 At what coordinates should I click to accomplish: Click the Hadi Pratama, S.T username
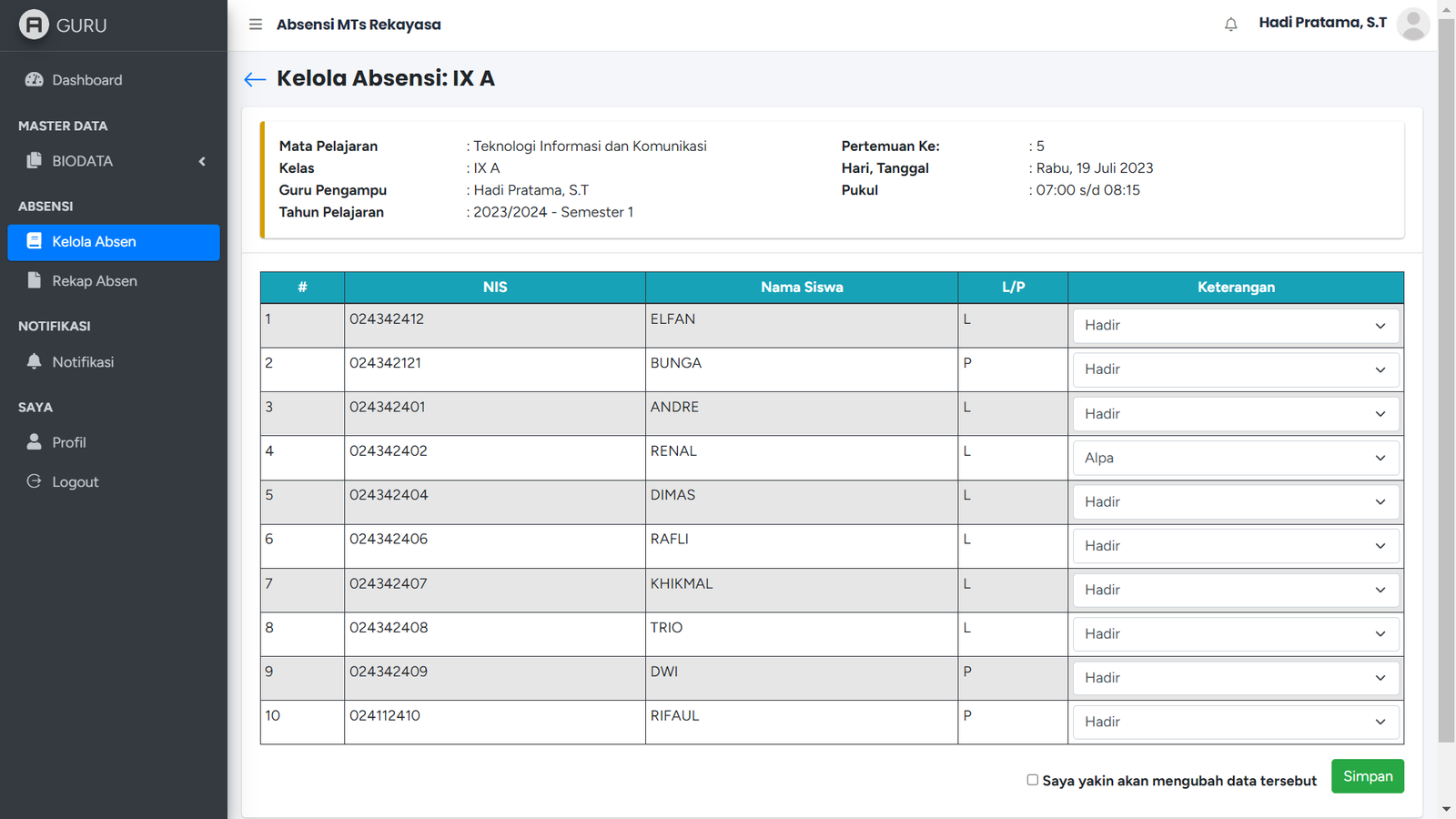(1322, 23)
